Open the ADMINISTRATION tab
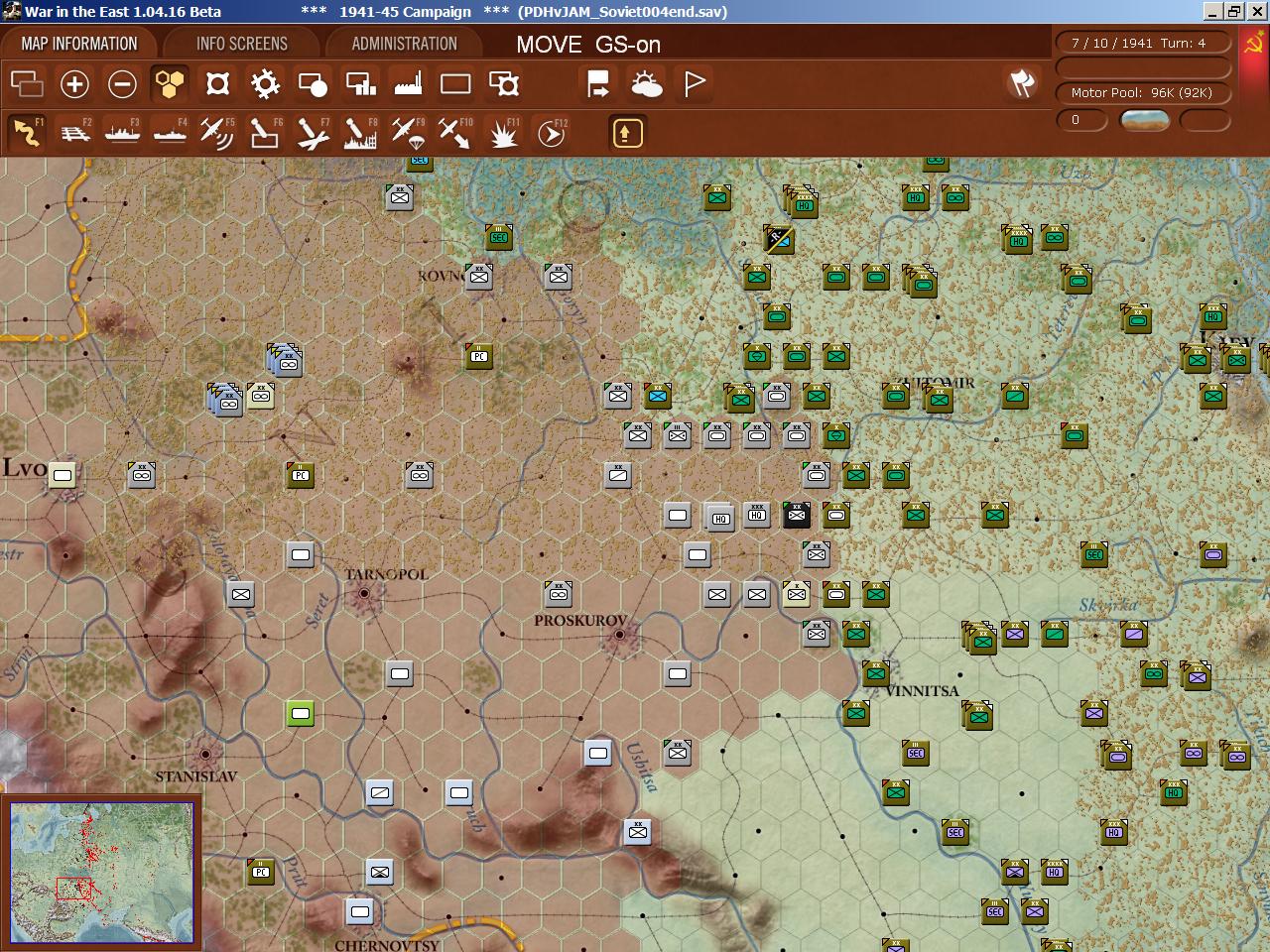 tap(405, 44)
